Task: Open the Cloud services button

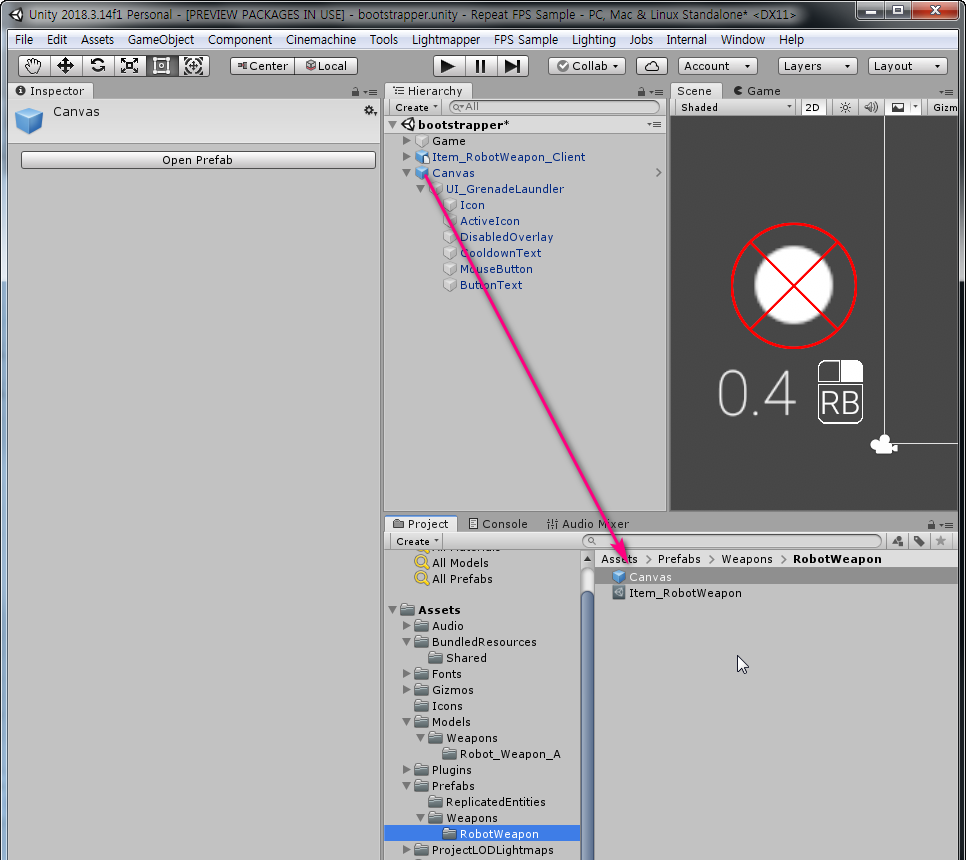Action: click(x=652, y=66)
